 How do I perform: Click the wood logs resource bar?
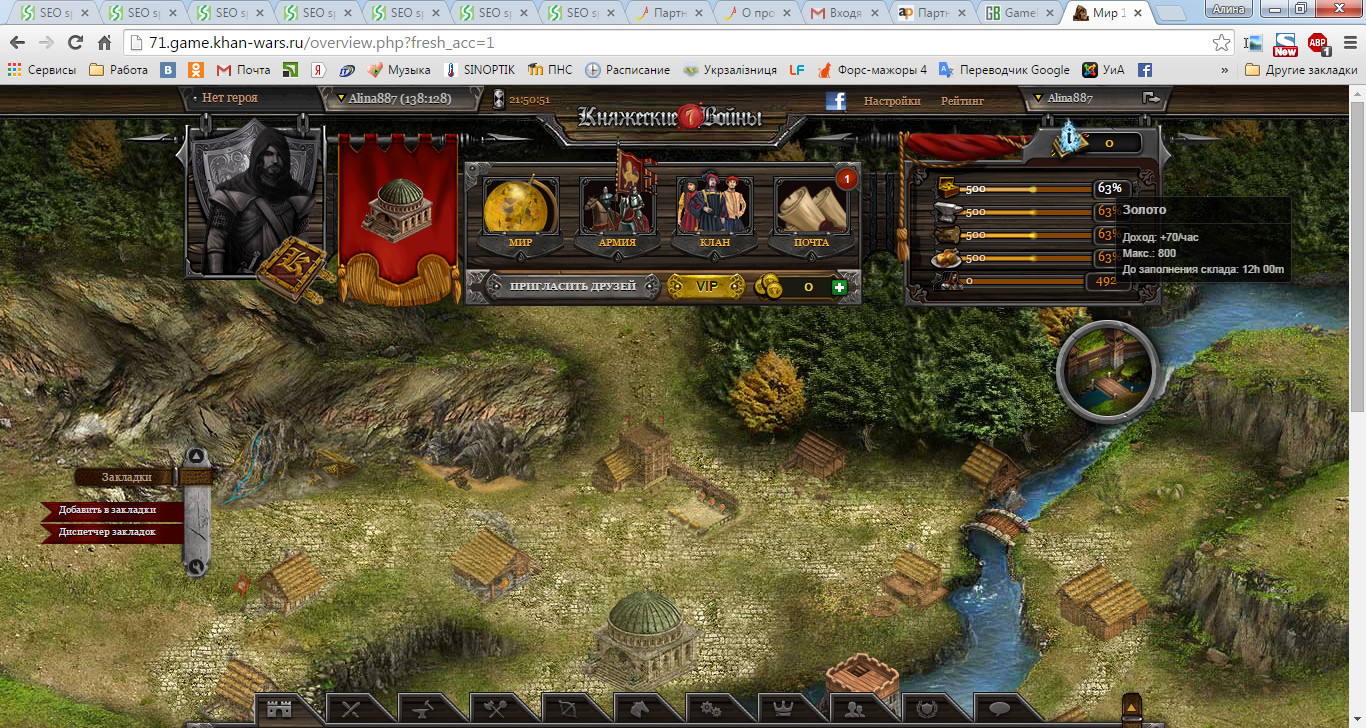pos(1030,235)
